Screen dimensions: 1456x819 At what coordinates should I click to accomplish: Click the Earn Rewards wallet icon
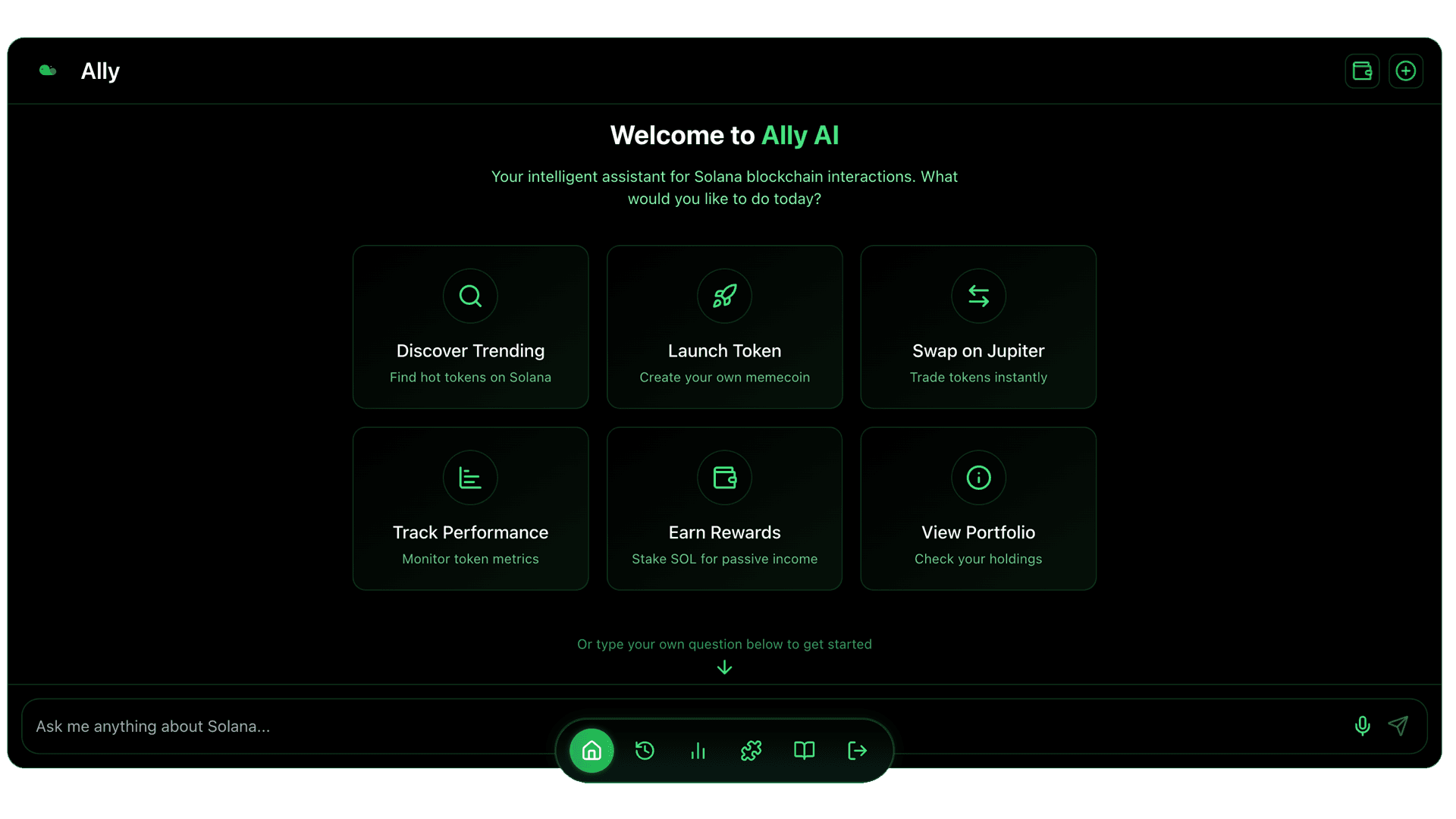click(x=724, y=477)
